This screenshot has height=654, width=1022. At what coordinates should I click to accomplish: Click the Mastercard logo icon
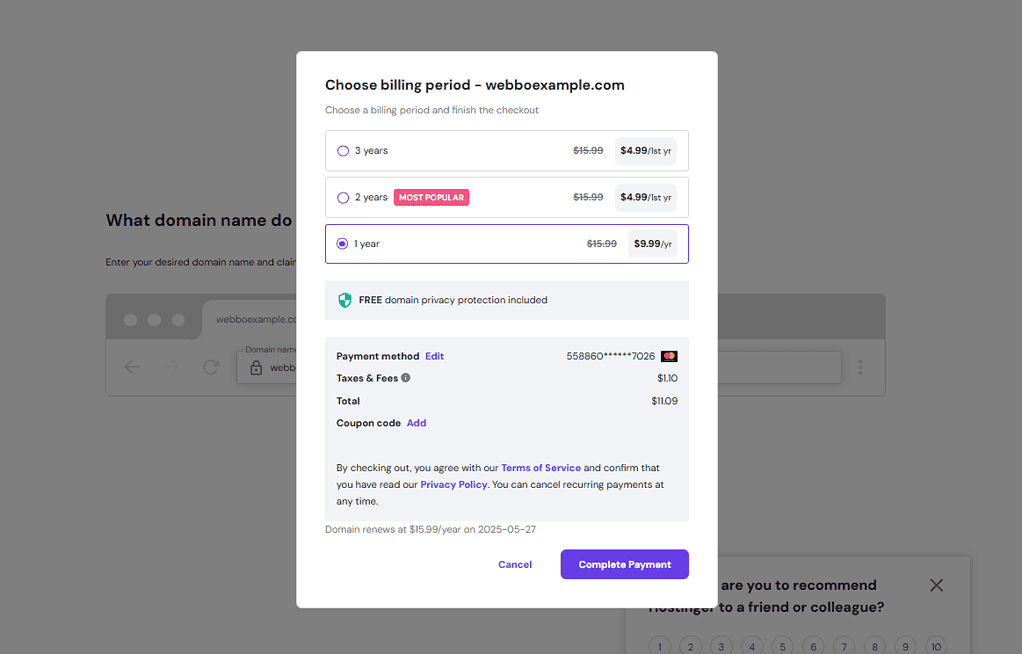pos(669,356)
